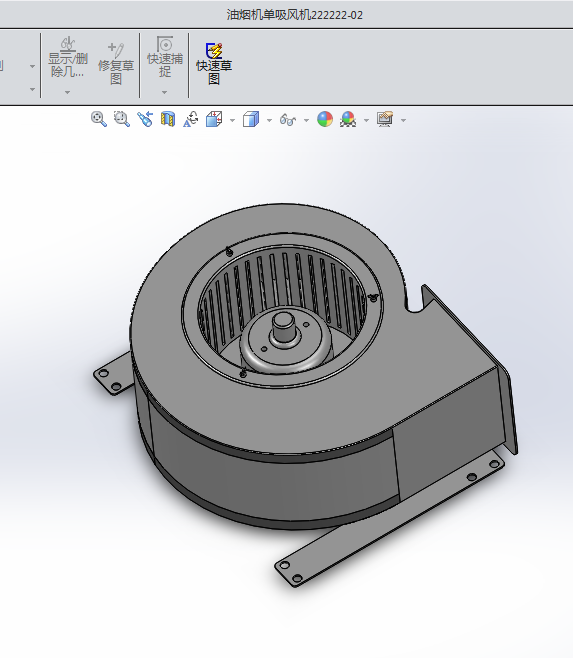Select the long lower mounting bracket
The width and height of the screenshot is (573, 658).
390,518
